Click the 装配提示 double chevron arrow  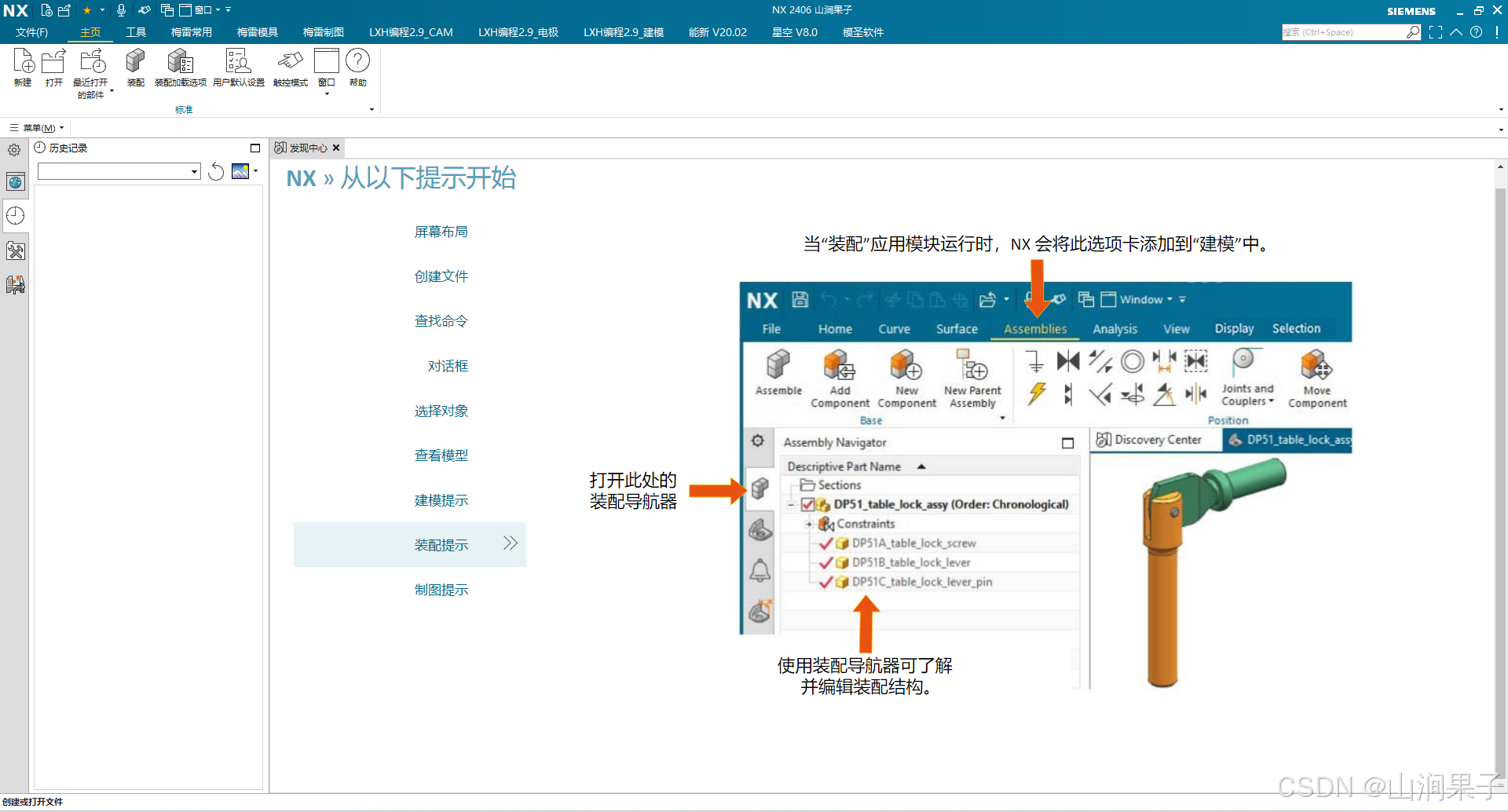pos(511,543)
